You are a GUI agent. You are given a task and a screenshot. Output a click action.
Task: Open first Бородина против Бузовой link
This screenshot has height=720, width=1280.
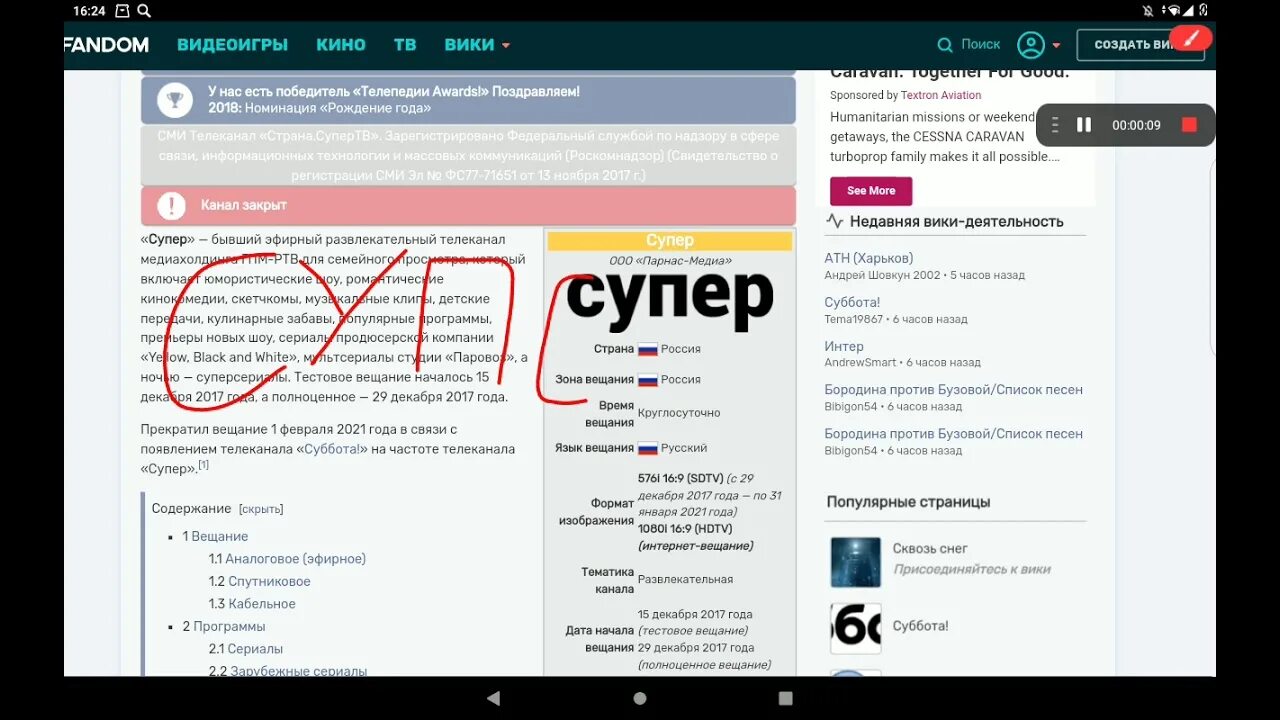[x=953, y=390]
